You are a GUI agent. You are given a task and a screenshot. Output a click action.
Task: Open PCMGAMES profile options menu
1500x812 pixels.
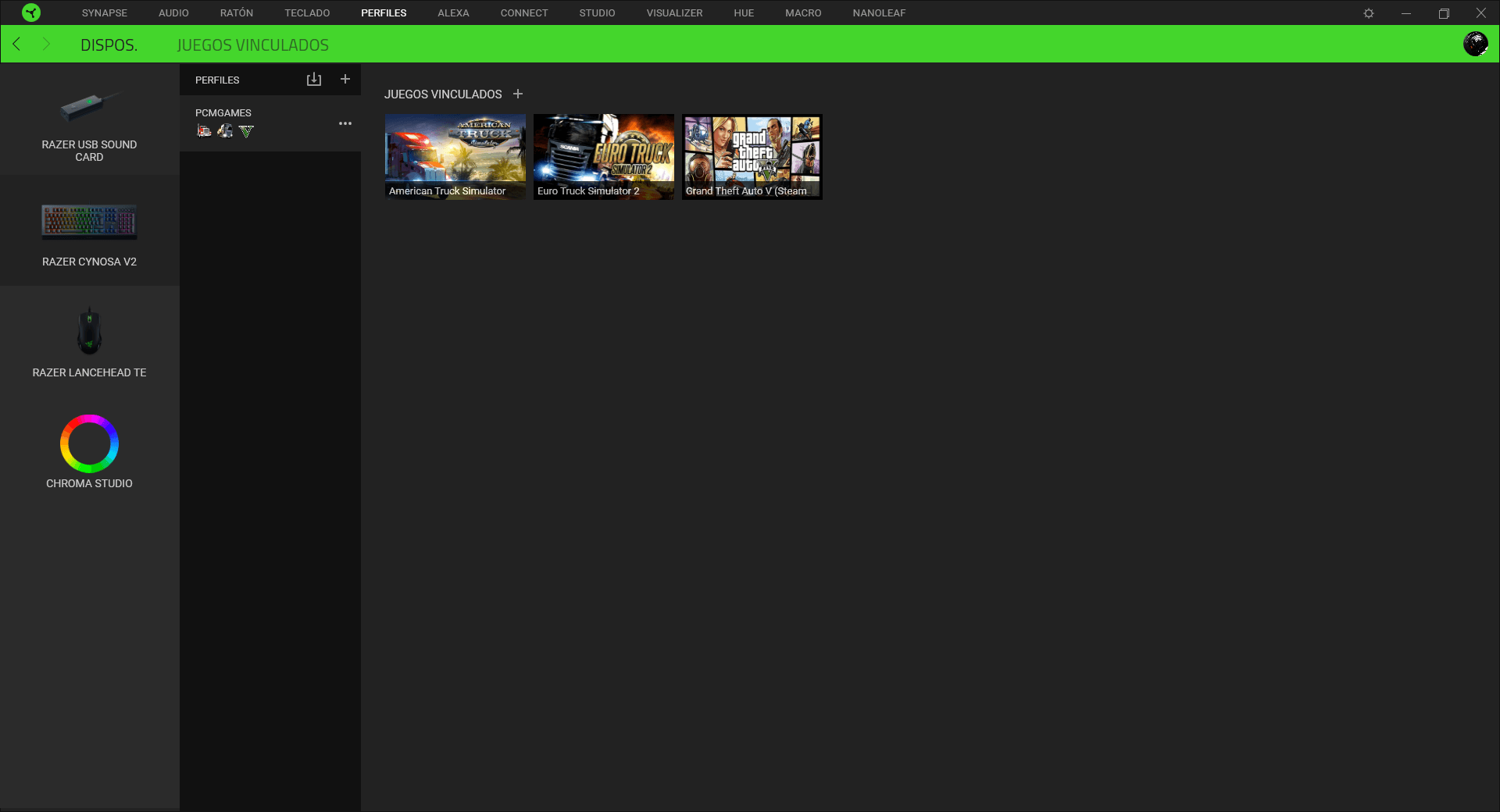345,123
